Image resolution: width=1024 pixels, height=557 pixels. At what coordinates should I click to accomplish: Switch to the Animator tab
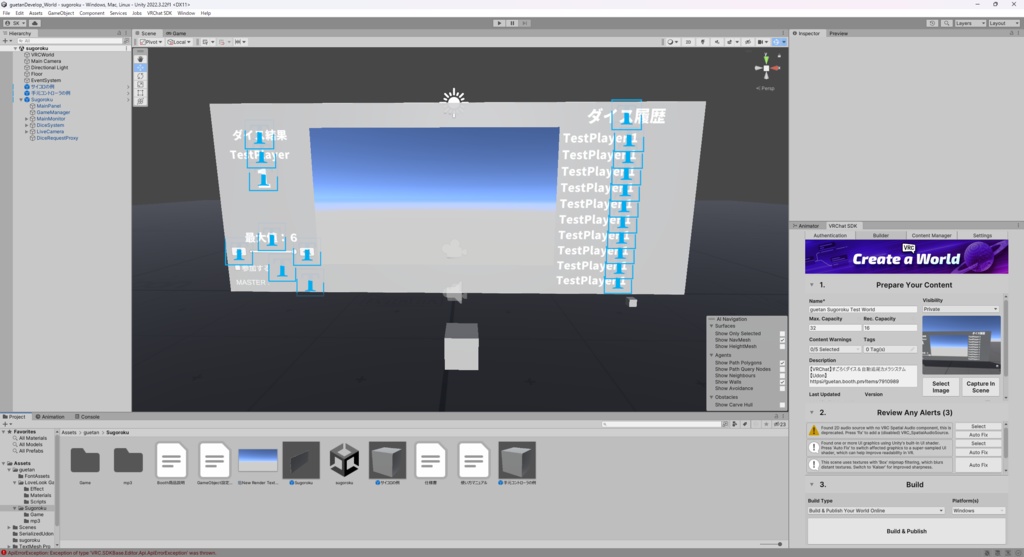click(807, 226)
